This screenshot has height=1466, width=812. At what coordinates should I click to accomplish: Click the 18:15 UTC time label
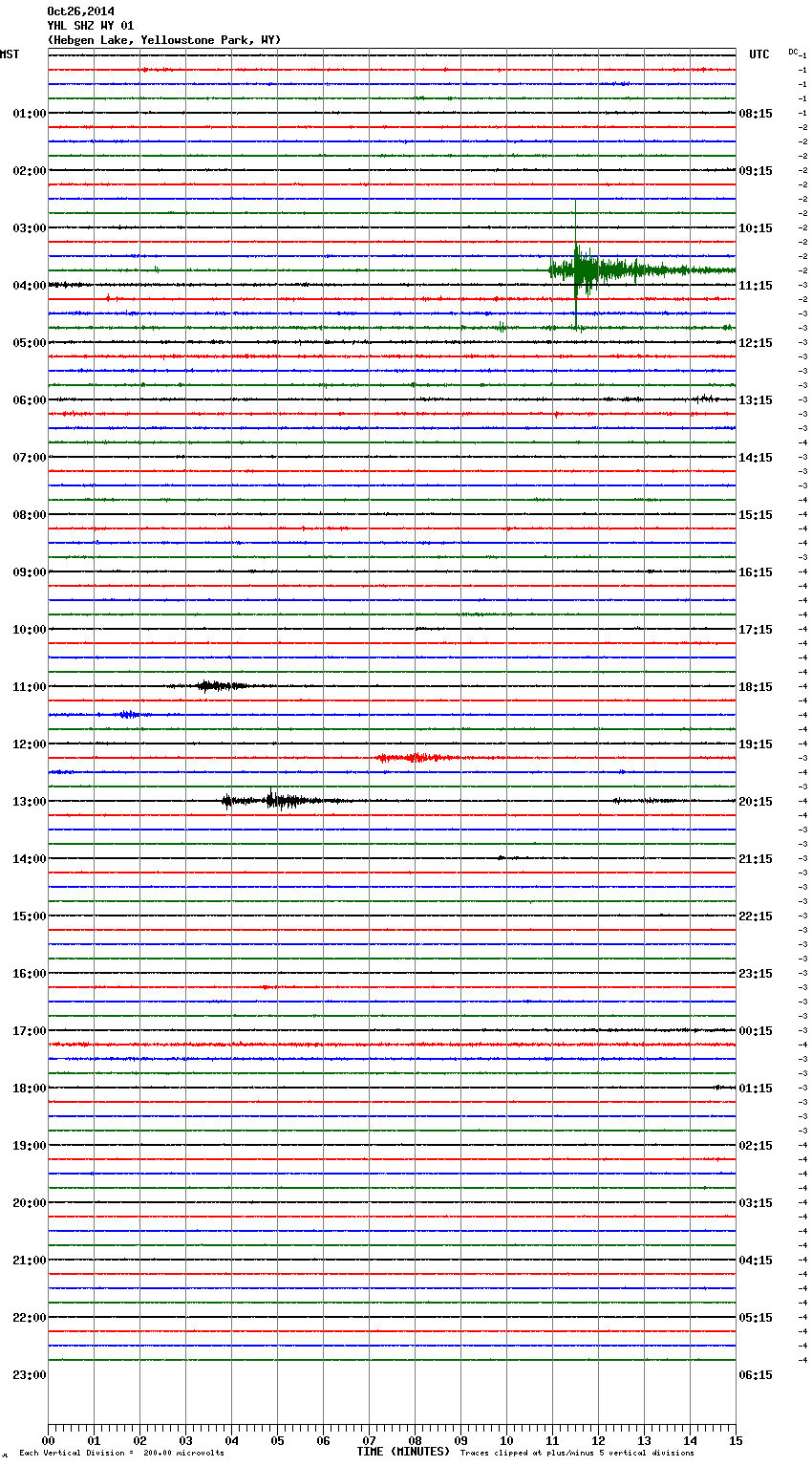756,687
